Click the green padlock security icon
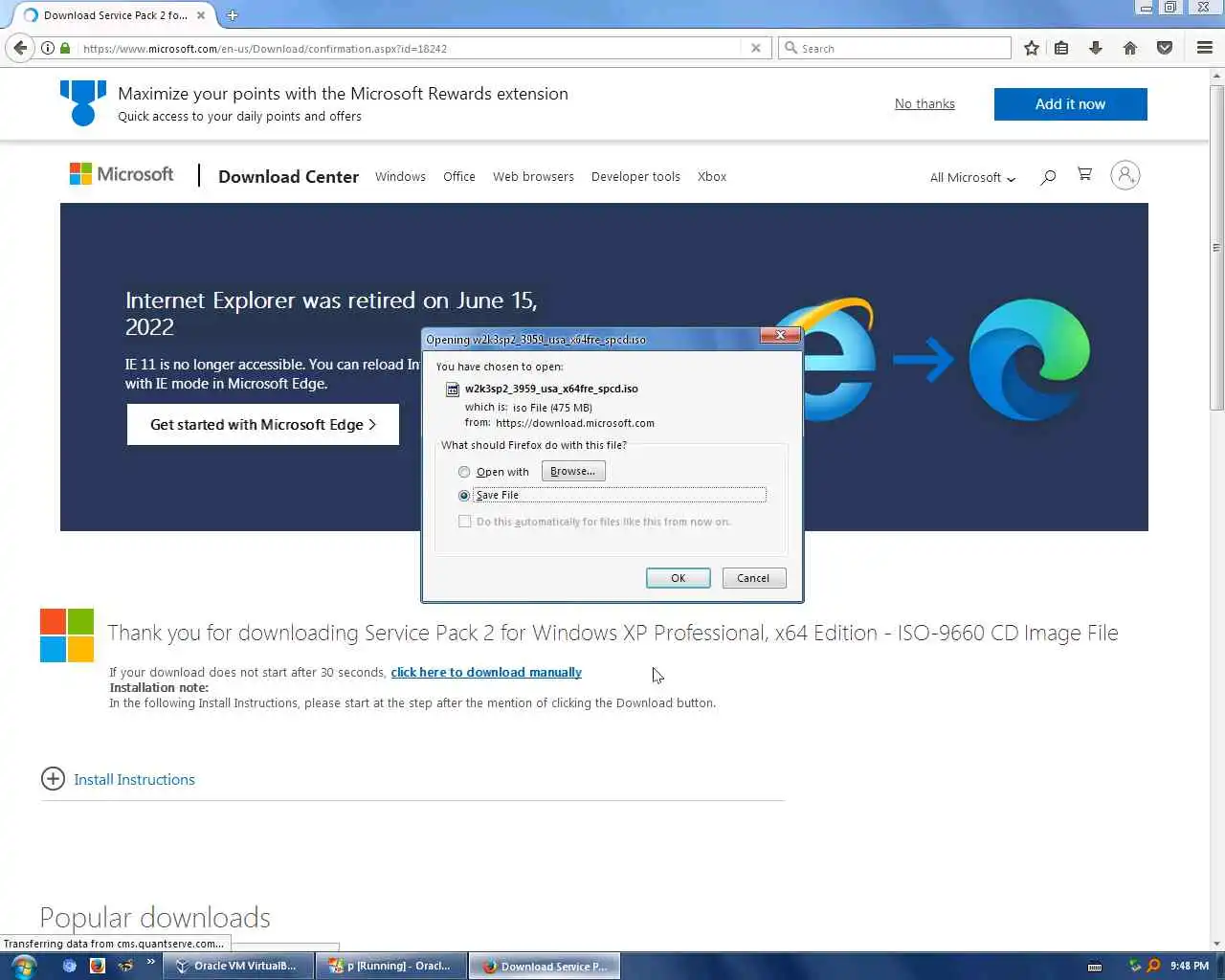Viewport: 1225px width, 980px height. (x=65, y=48)
